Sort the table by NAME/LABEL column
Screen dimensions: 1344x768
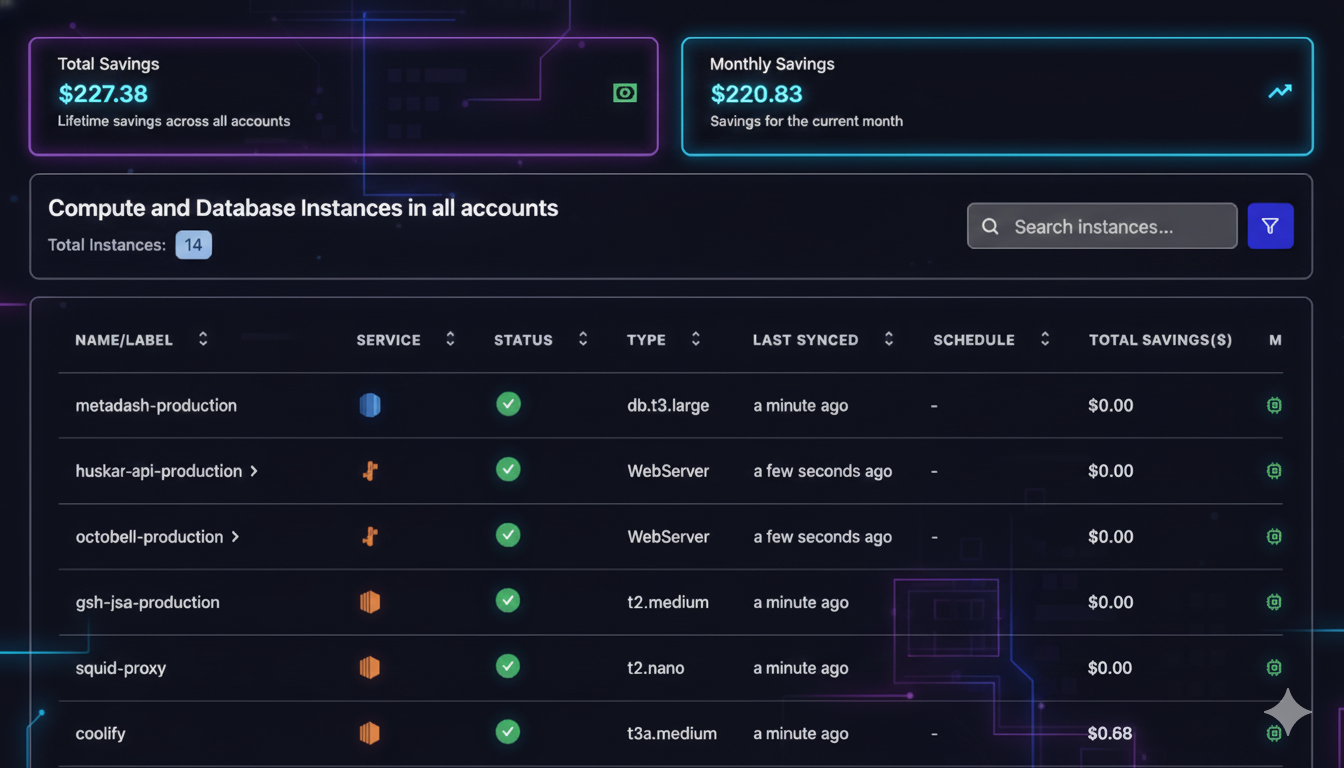pyautogui.click(x=203, y=339)
